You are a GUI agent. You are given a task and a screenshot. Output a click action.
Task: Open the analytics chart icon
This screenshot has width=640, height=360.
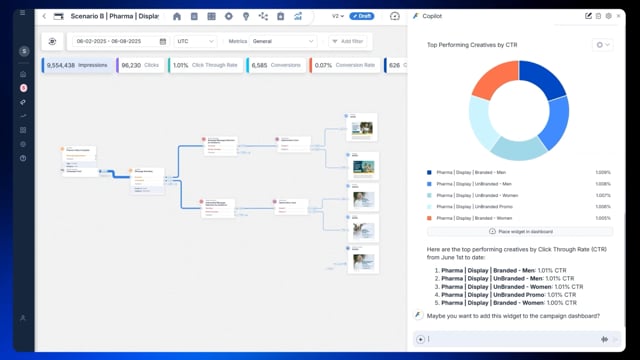click(x=298, y=16)
